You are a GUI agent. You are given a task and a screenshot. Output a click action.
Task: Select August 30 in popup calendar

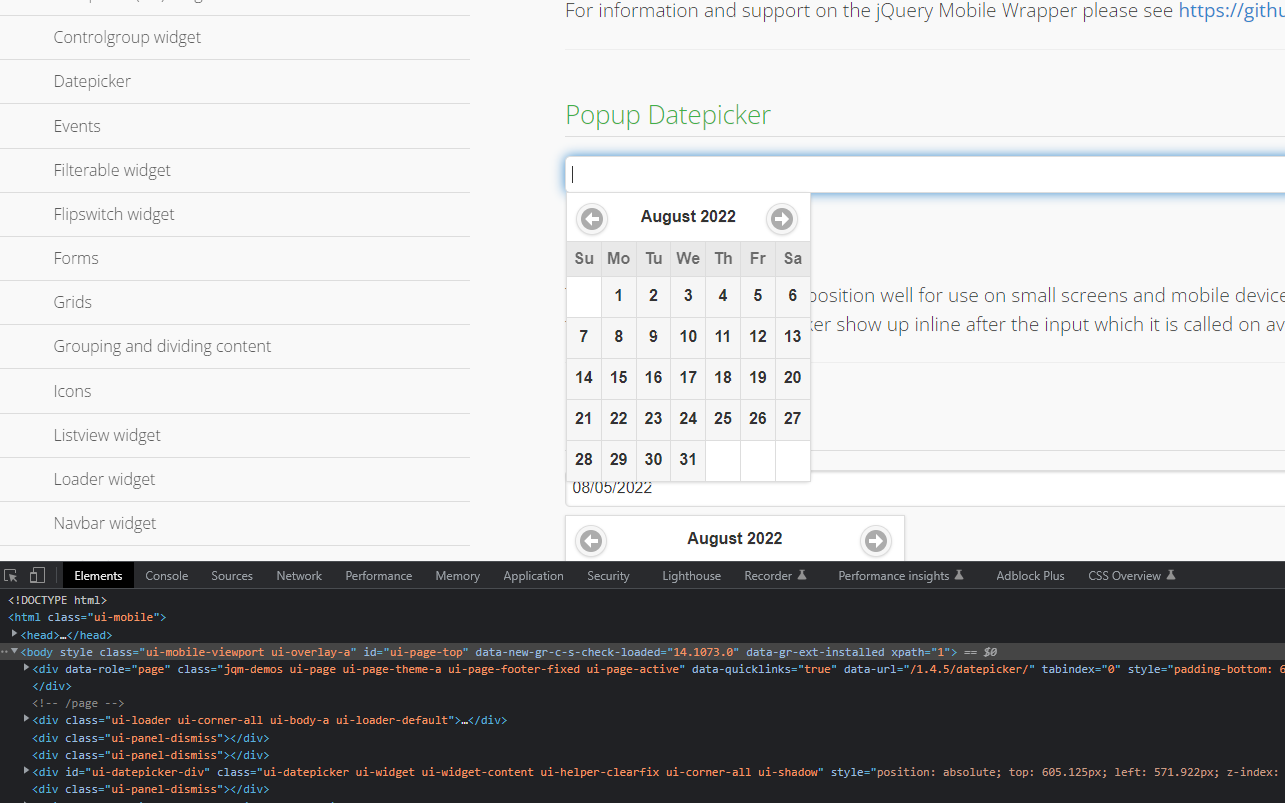pyautogui.click(x=653, y=460)
